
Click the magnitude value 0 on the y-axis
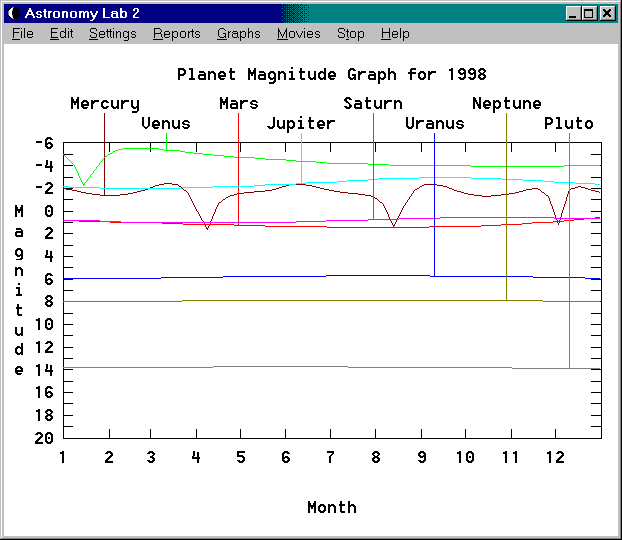click(49, 211)
